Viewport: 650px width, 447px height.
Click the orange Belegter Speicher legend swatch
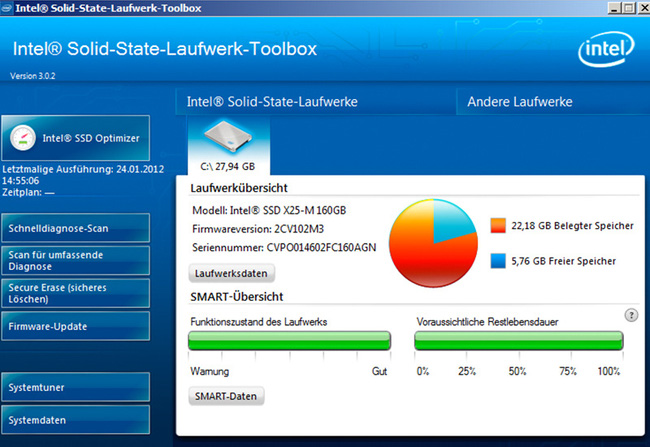[498, 226]
